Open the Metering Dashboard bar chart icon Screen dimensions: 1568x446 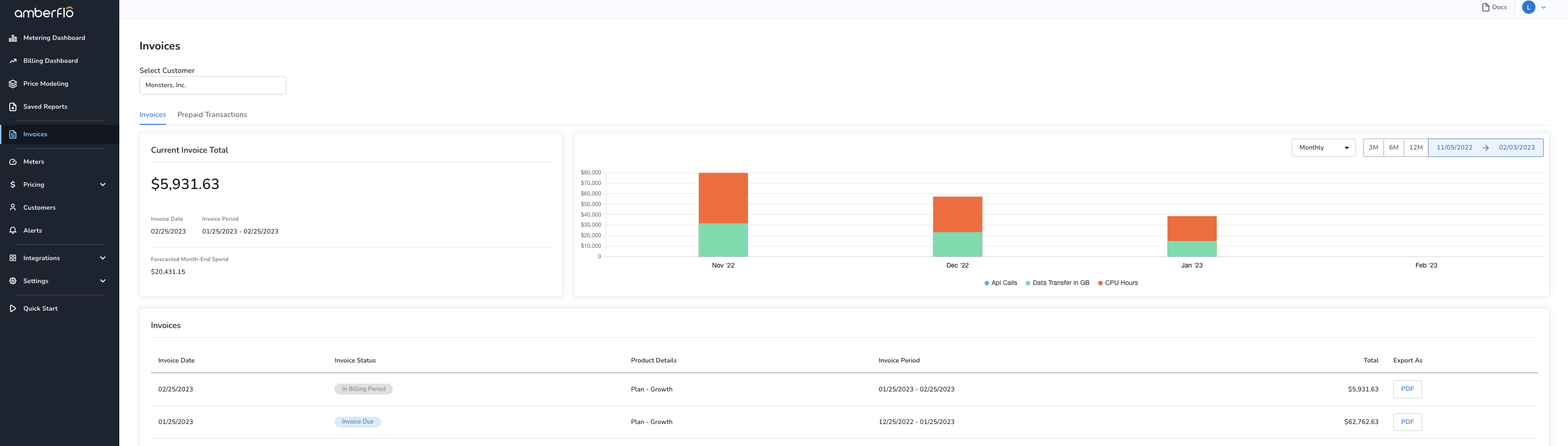13,38
